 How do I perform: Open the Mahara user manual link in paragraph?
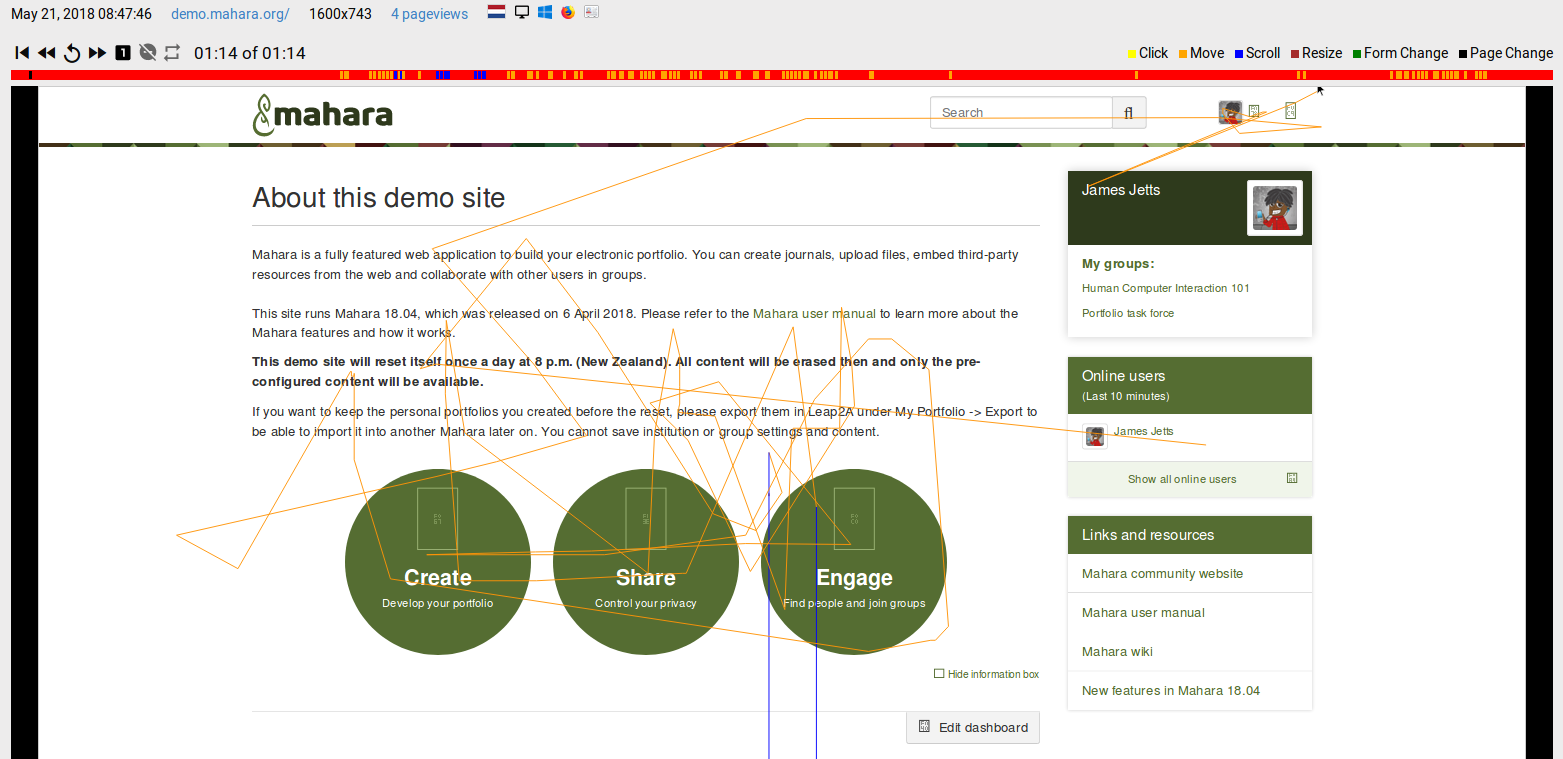(814, 314)
